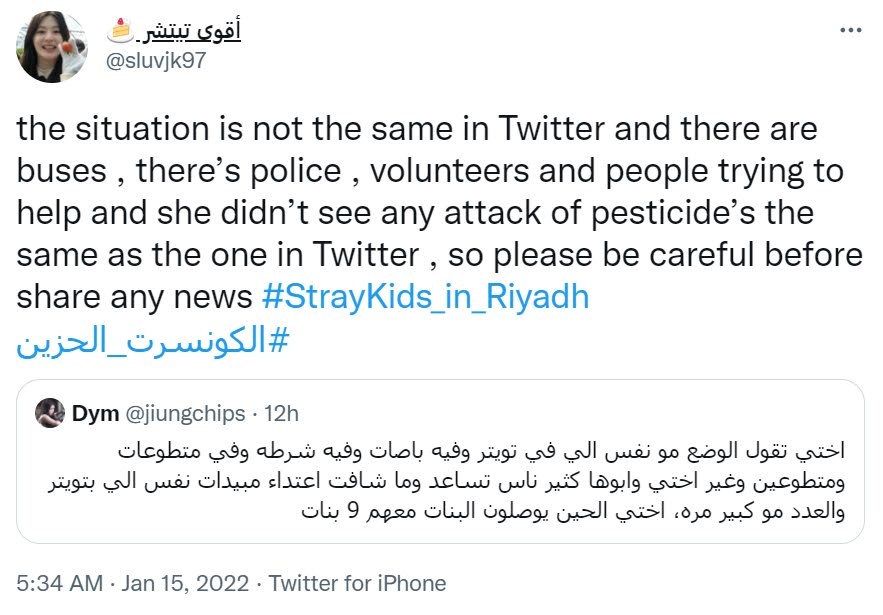Click the cake emoji beside the author name
This screenshot has height=615, width=883.
click(119, 30)
